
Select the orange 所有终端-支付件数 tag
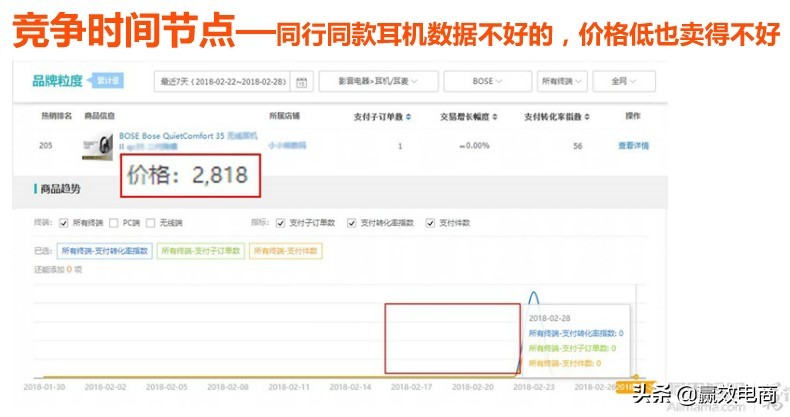tap(286, 251)
